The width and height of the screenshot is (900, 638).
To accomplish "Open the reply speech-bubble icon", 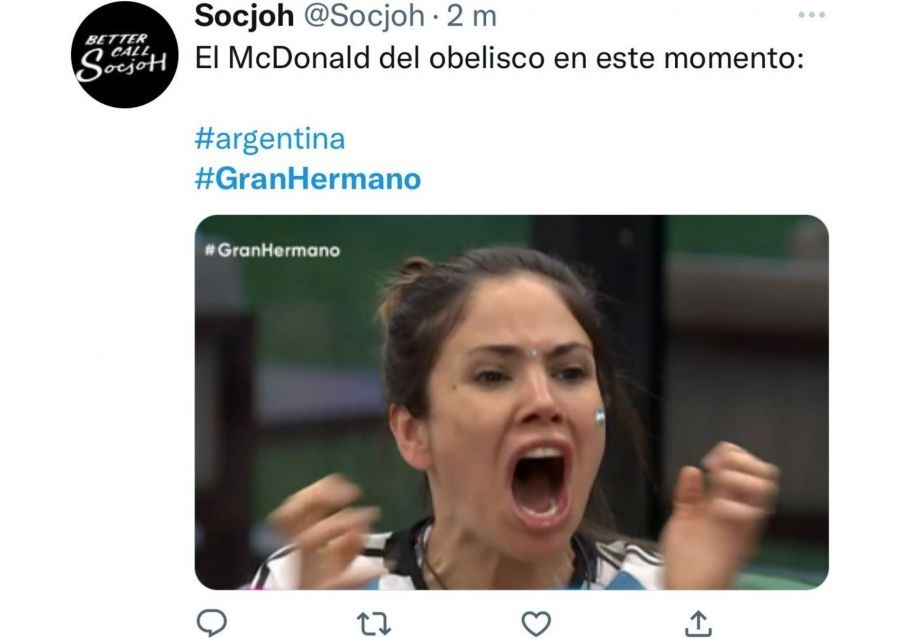I will click(212, 623).
